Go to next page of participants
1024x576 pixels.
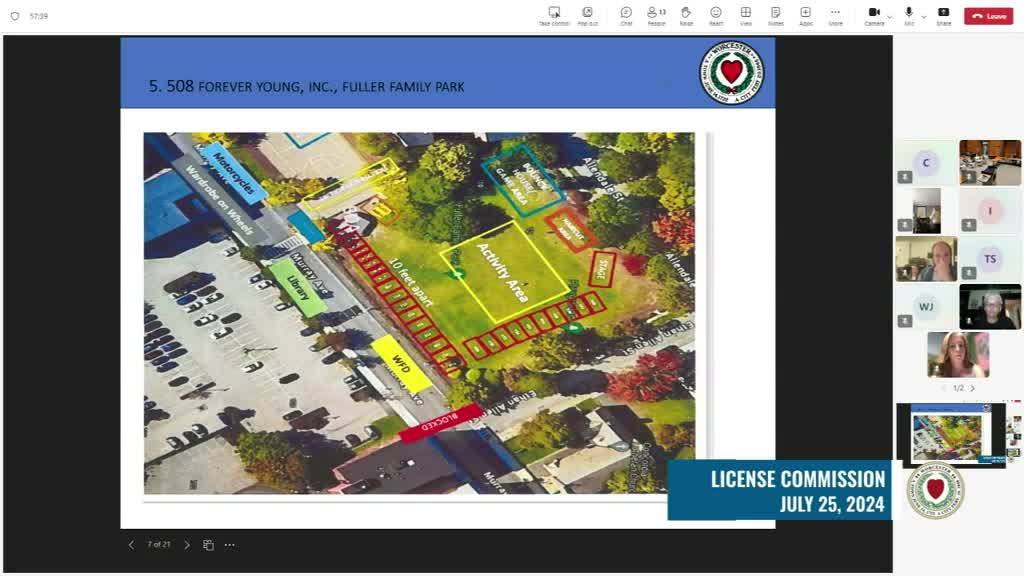tap(972, 388)
